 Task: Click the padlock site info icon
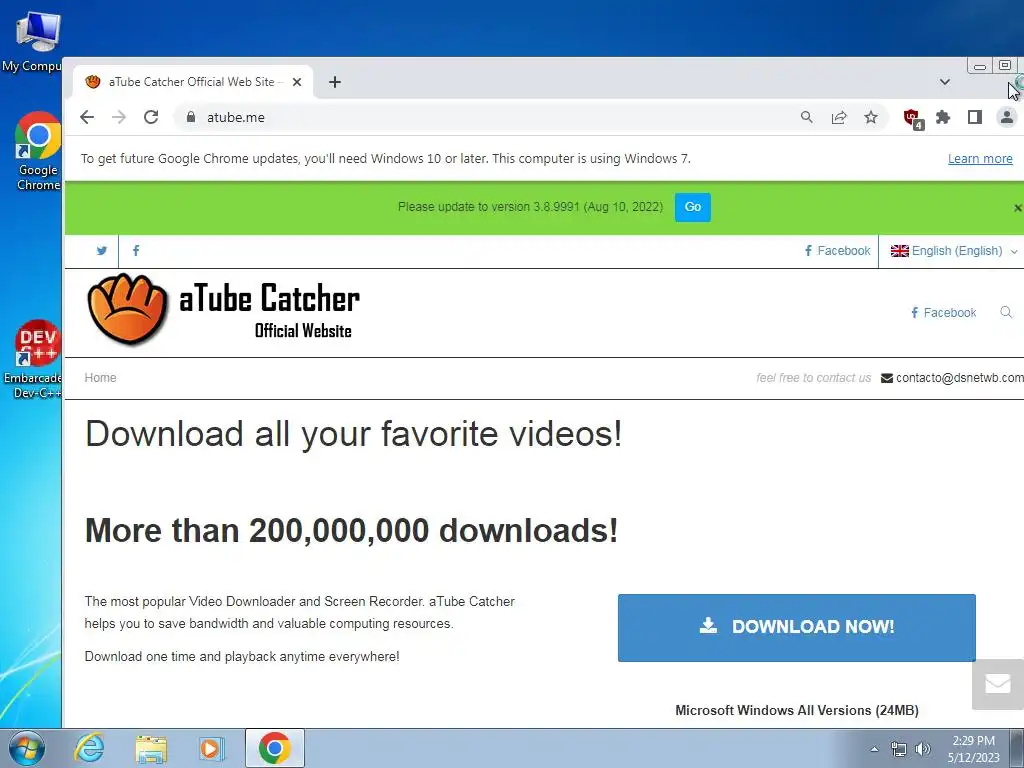coord(191,118)
